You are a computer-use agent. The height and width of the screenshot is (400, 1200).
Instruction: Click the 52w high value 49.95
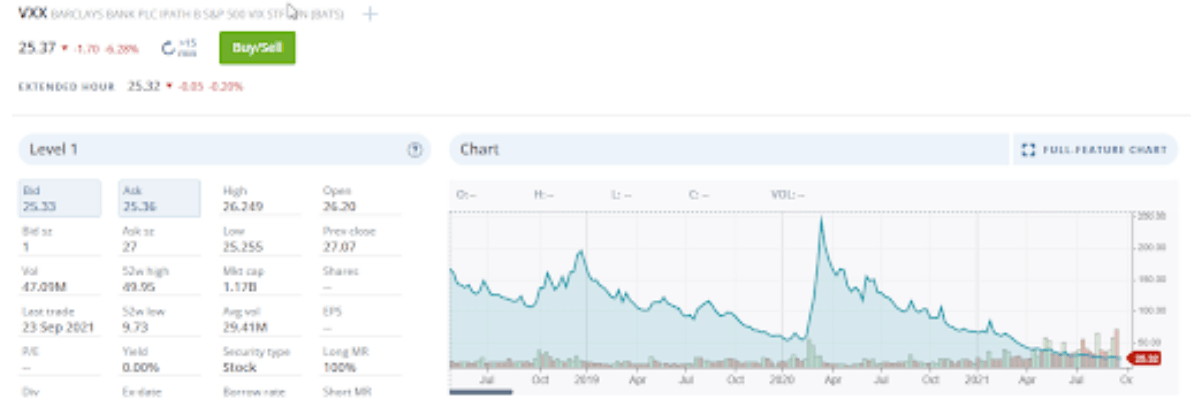[137, 287]
